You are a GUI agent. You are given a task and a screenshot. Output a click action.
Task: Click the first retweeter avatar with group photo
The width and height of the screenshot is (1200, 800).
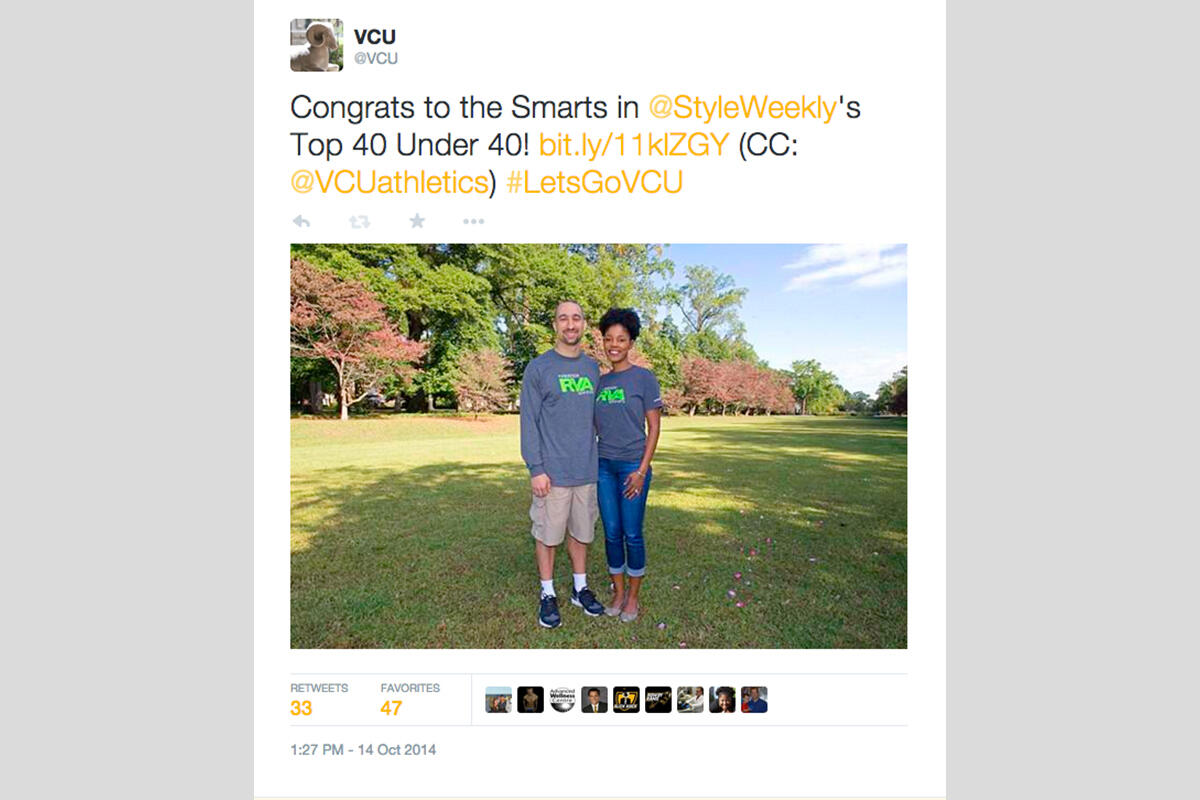[x=499, y=699]
